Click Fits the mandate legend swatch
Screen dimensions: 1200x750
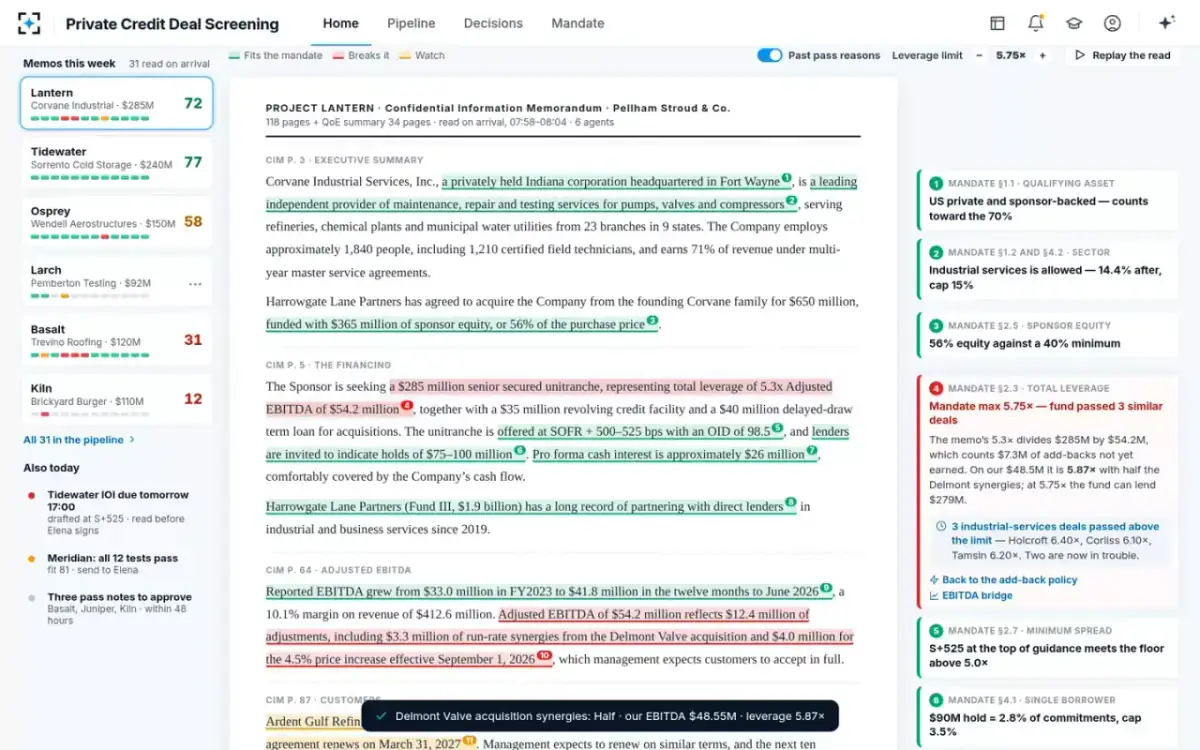click(234, 56)
